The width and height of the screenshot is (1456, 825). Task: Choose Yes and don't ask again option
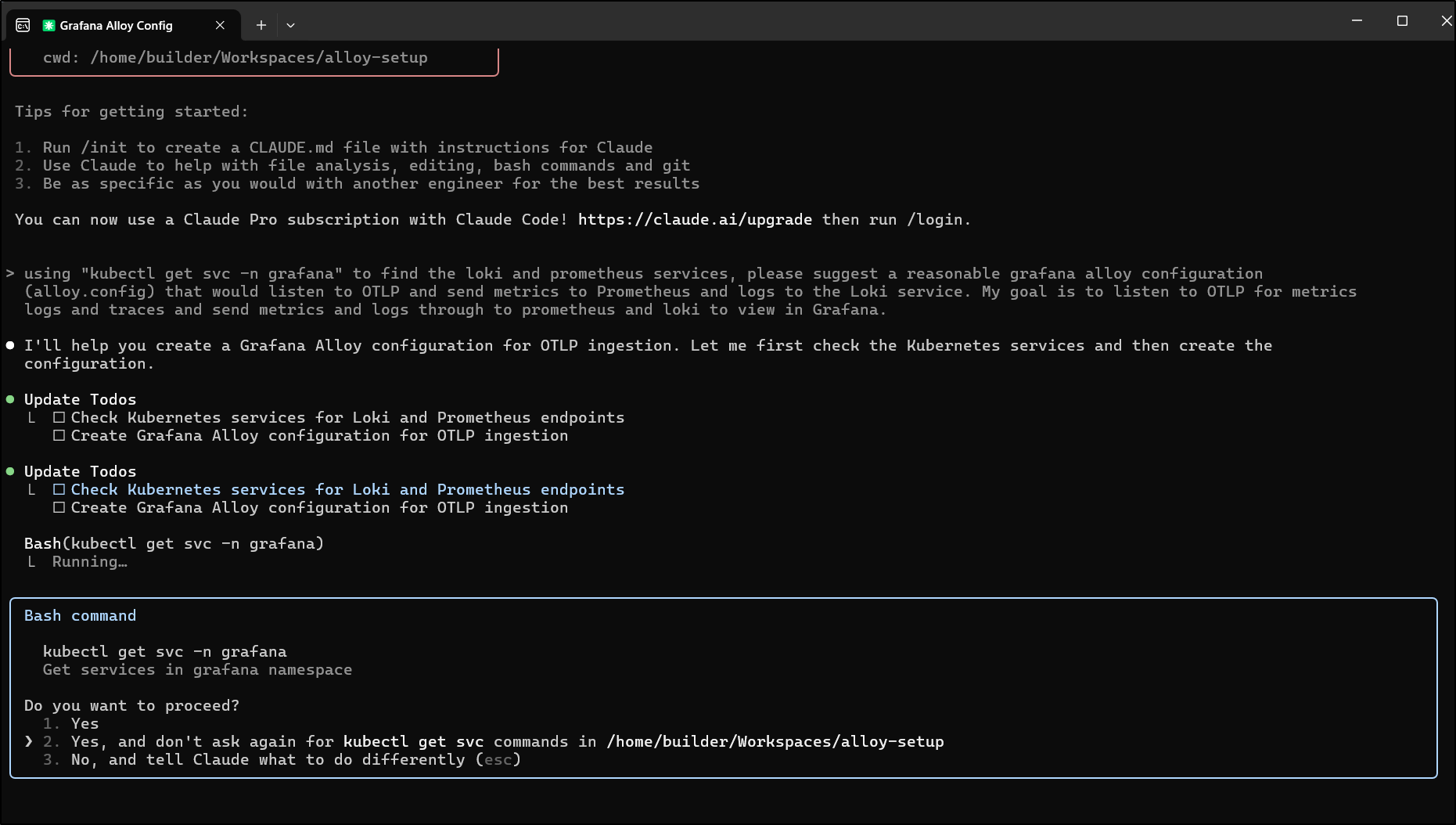pyautogui.click(x=494, y=742)
